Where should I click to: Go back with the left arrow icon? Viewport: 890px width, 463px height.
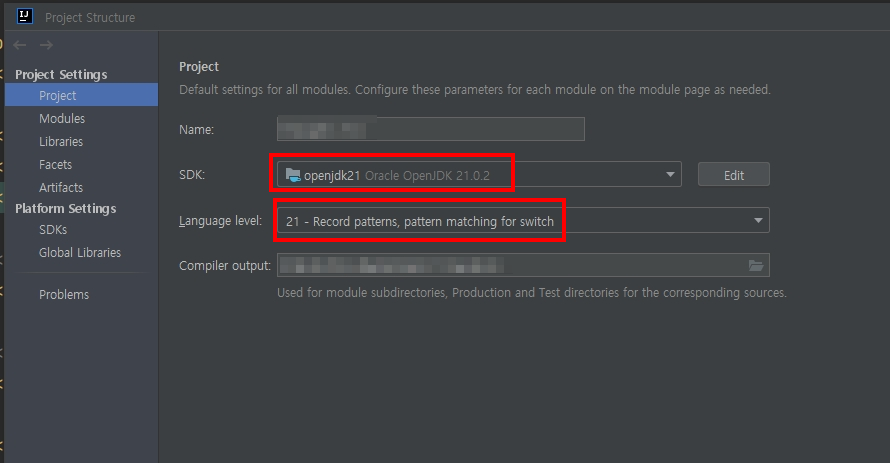click(20, 45)
